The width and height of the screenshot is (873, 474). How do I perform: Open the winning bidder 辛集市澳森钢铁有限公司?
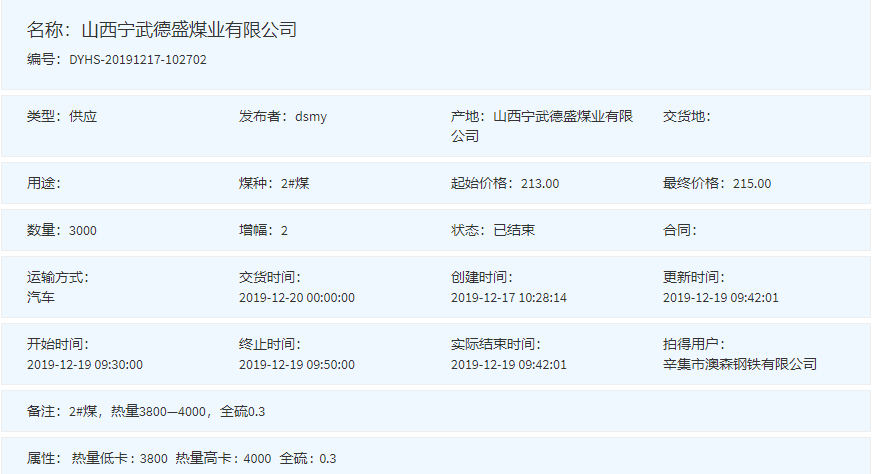click(740, 364)
